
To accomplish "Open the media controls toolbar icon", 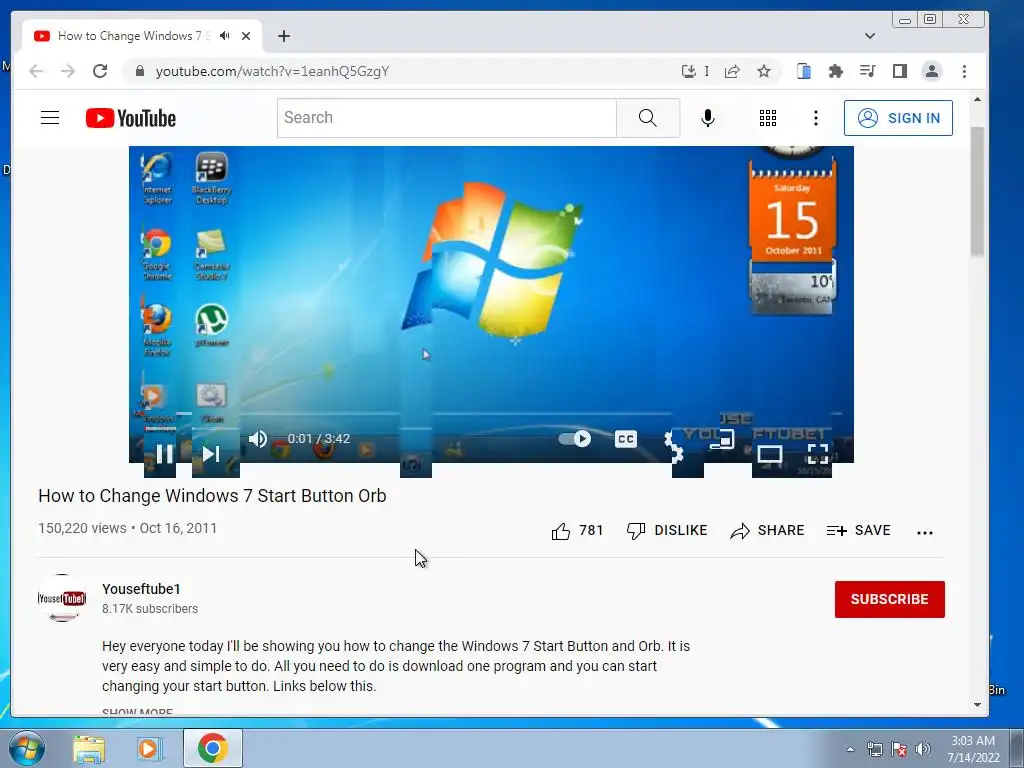I will 867,71.
